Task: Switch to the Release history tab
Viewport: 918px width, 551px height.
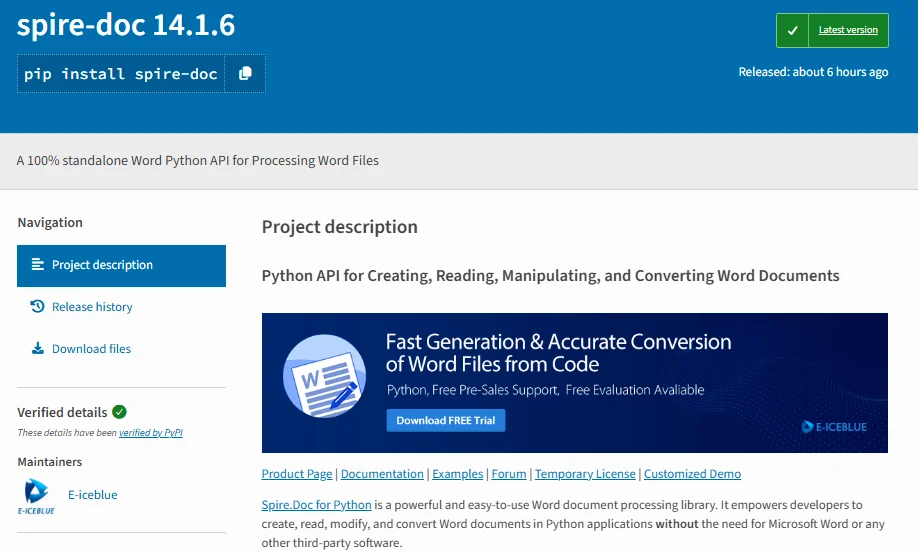Action: [92, 307]
